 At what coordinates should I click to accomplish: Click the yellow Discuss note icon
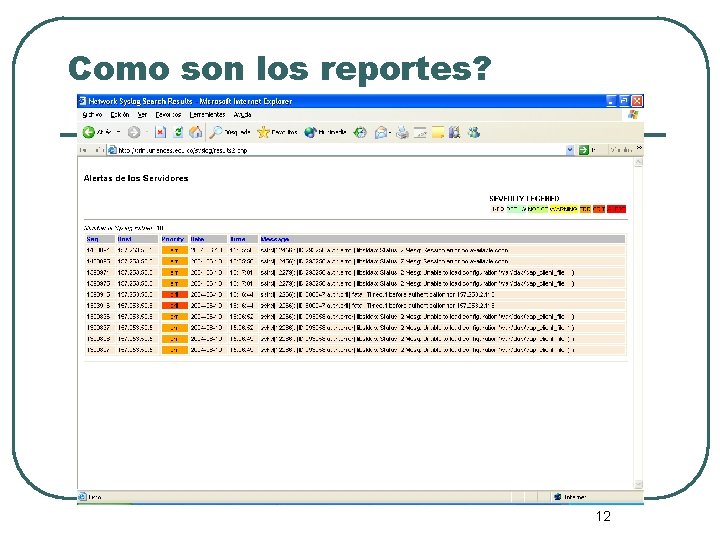[x=438, y=132]
